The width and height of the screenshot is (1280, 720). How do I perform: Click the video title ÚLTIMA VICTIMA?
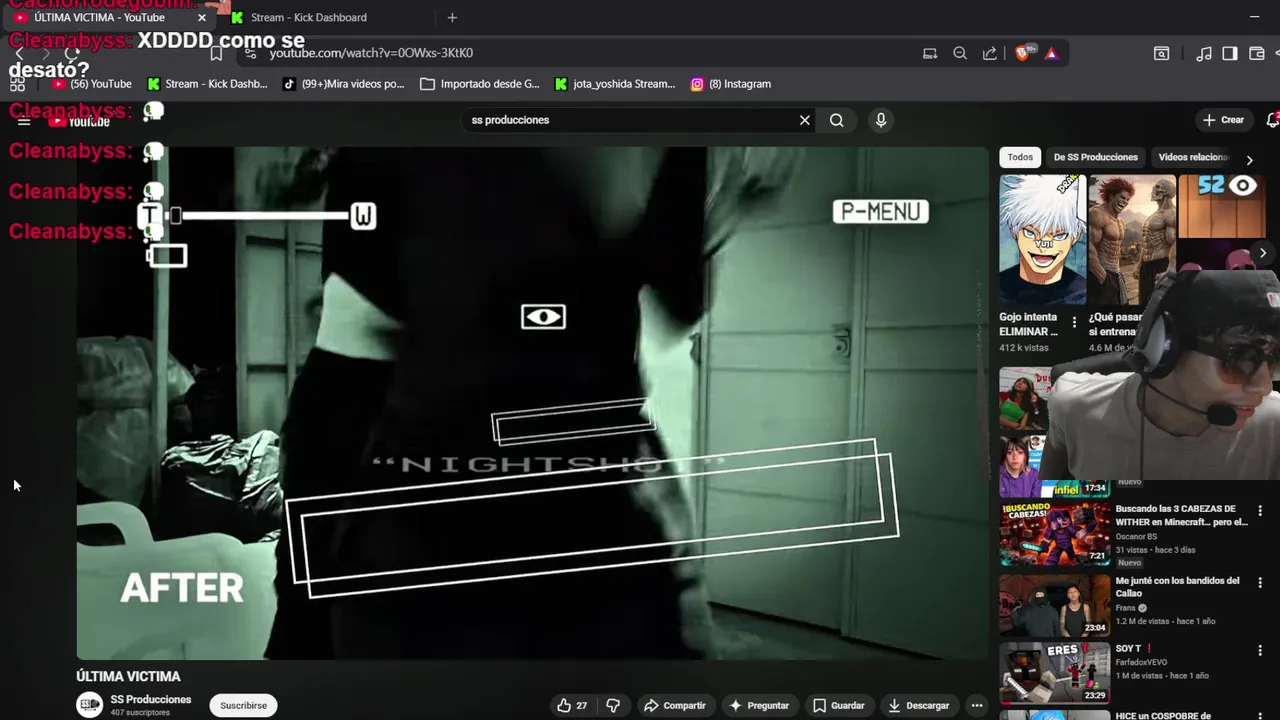point(128,677)
